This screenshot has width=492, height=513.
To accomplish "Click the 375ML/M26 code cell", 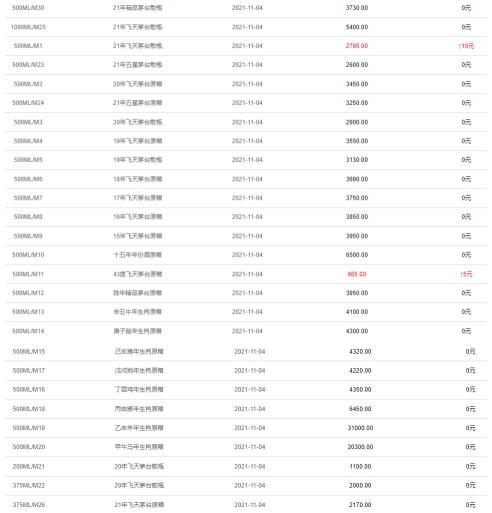I will pos(29,505).
